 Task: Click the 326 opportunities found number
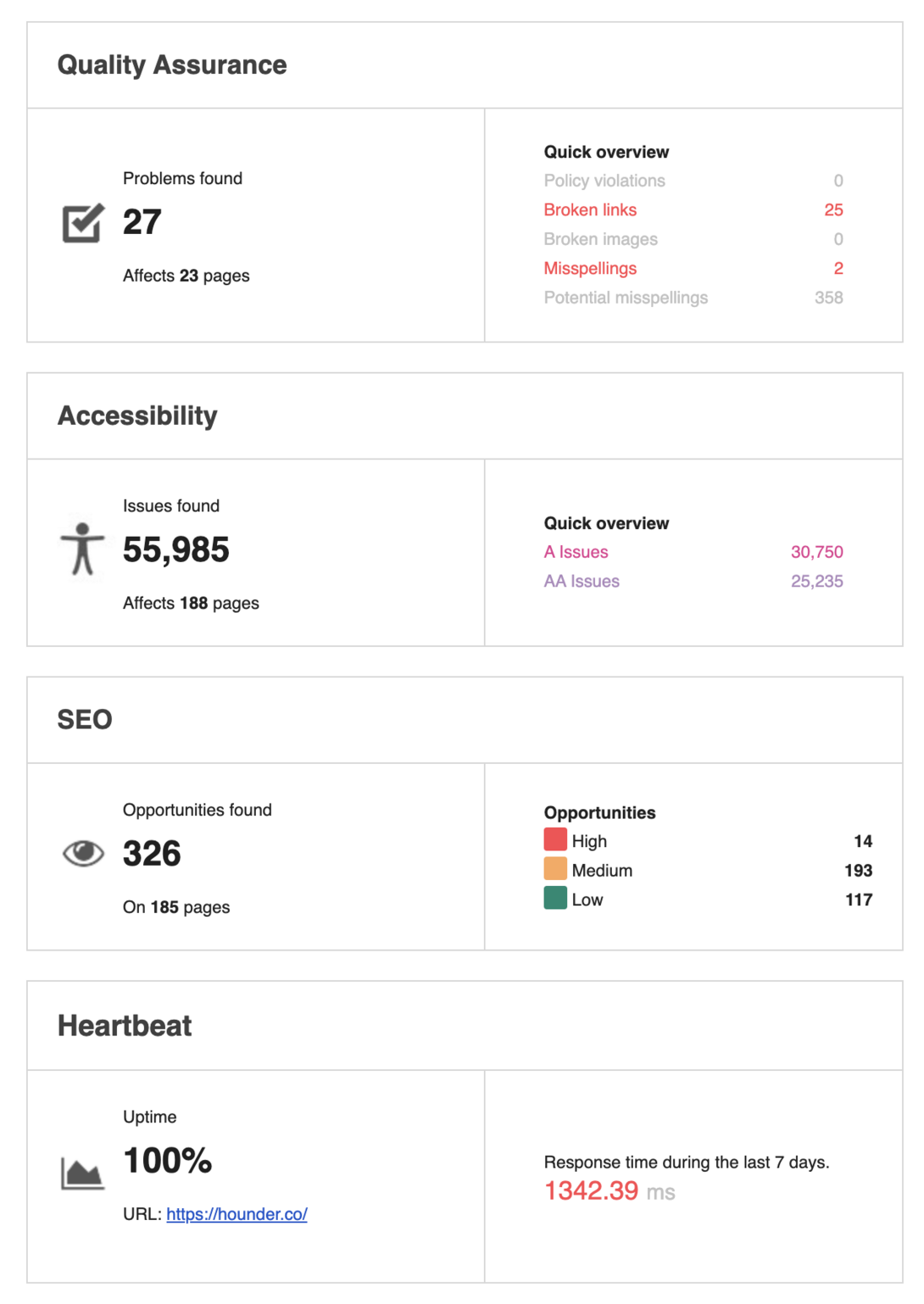coord(153,854)
